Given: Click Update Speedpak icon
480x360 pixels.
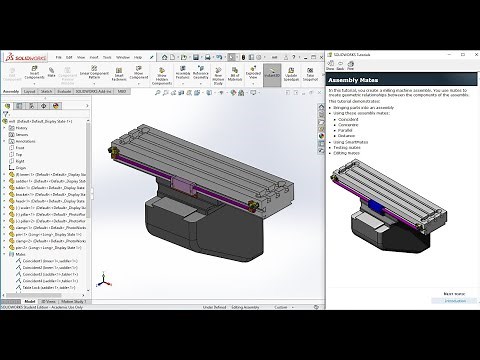Looking at the screenshot, I should 291,74.
